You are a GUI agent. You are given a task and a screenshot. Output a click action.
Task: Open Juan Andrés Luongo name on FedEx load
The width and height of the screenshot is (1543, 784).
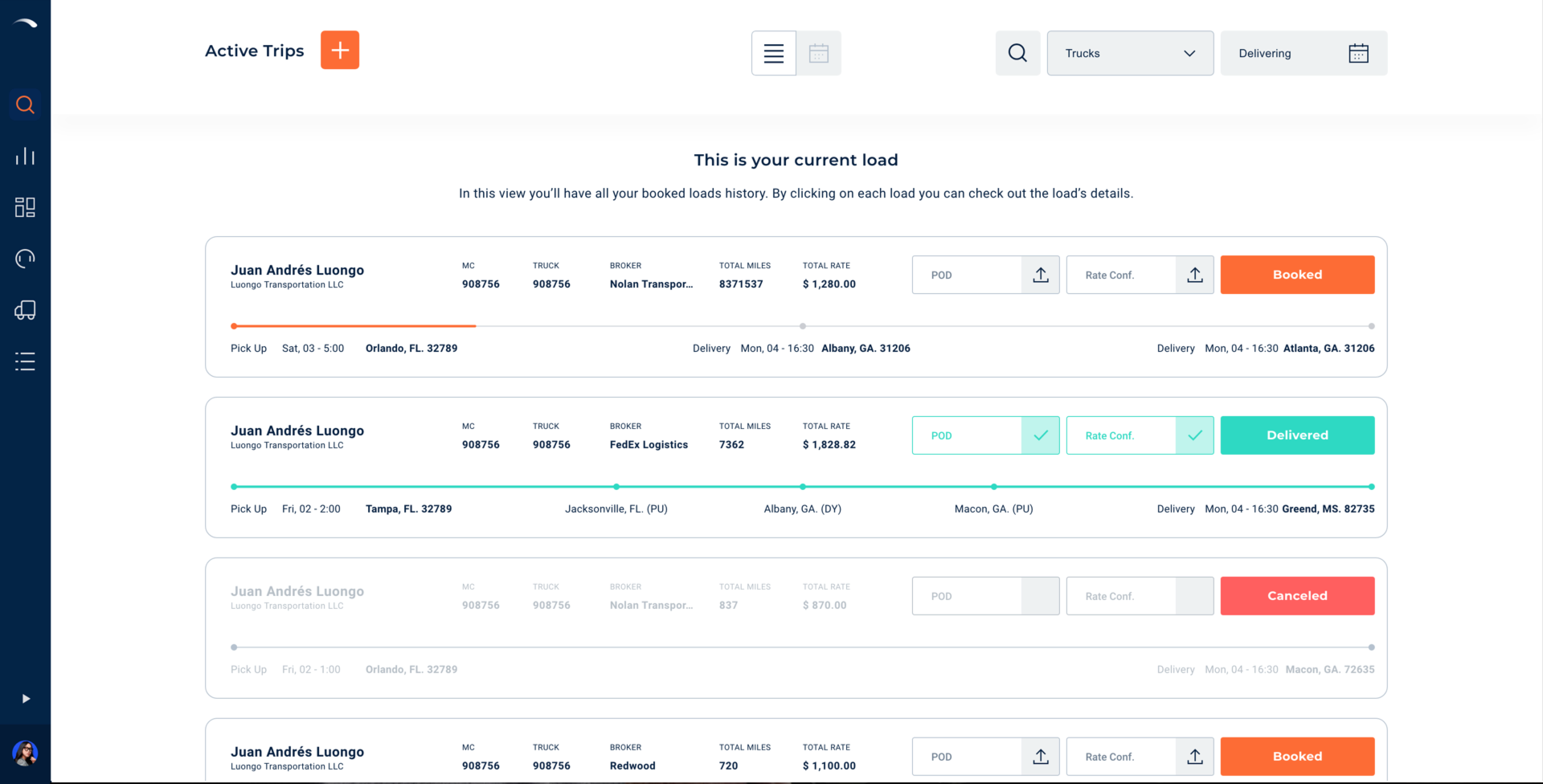click(x=297, y=431)
